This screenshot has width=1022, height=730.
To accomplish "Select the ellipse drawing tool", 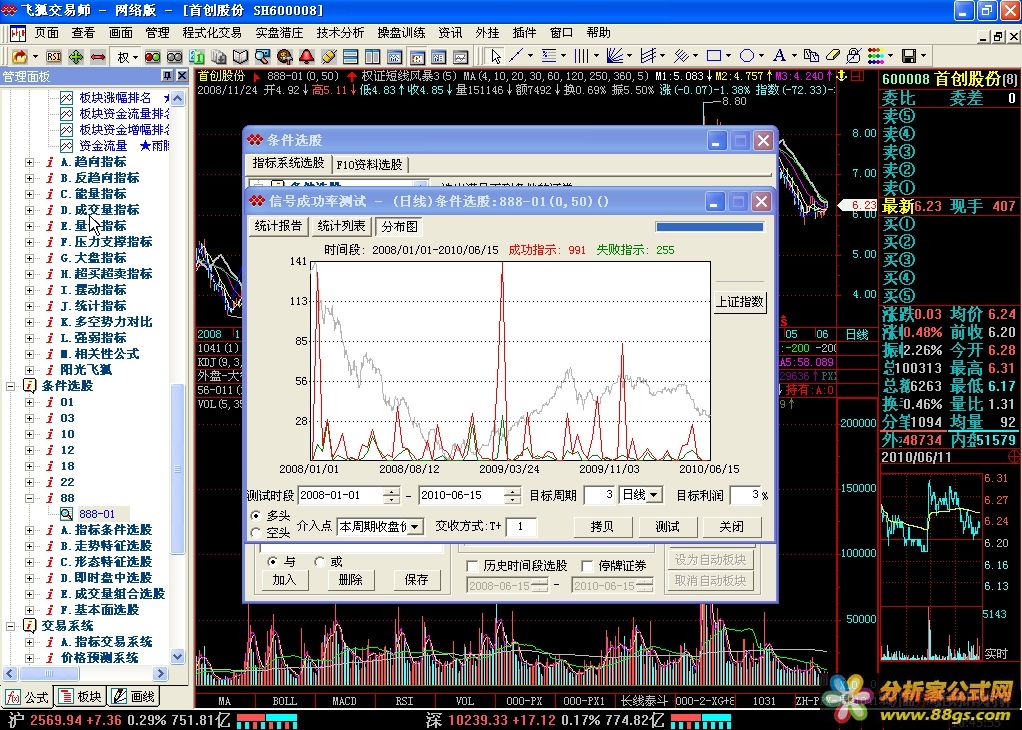I will (x=747, y=57).
